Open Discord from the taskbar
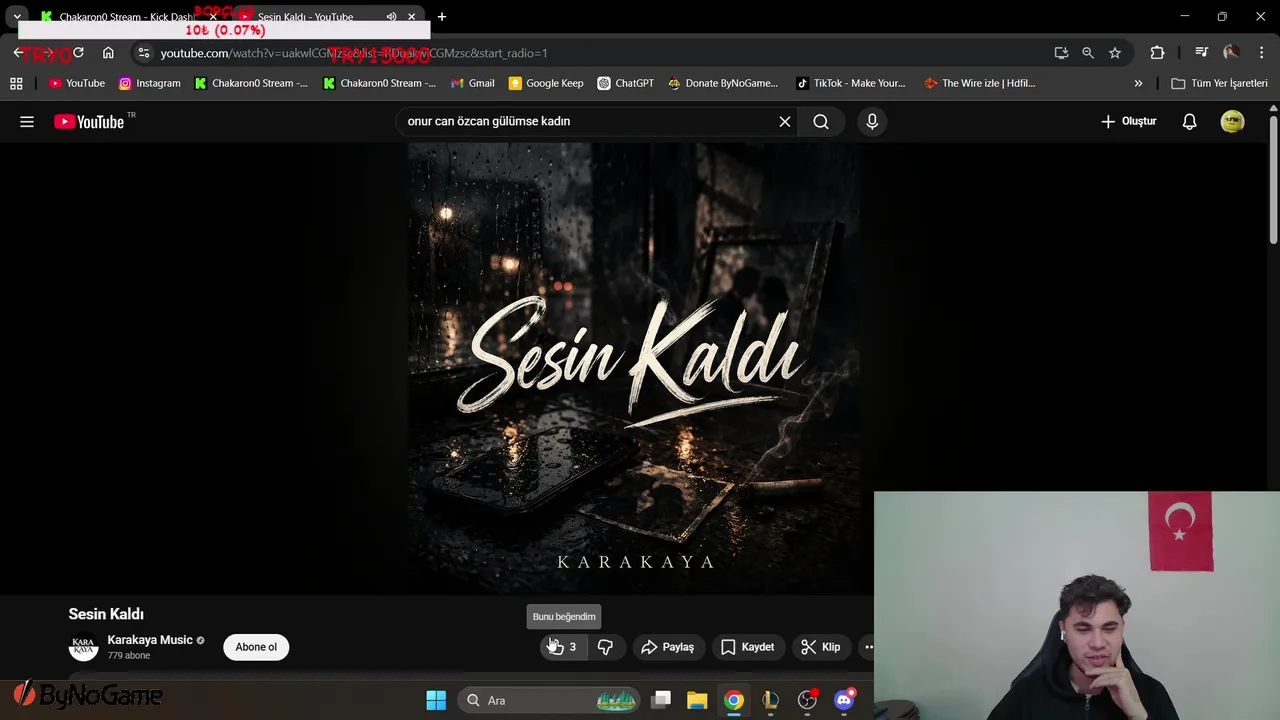Screen dimensions: 1280x720 tap(844, 700)
